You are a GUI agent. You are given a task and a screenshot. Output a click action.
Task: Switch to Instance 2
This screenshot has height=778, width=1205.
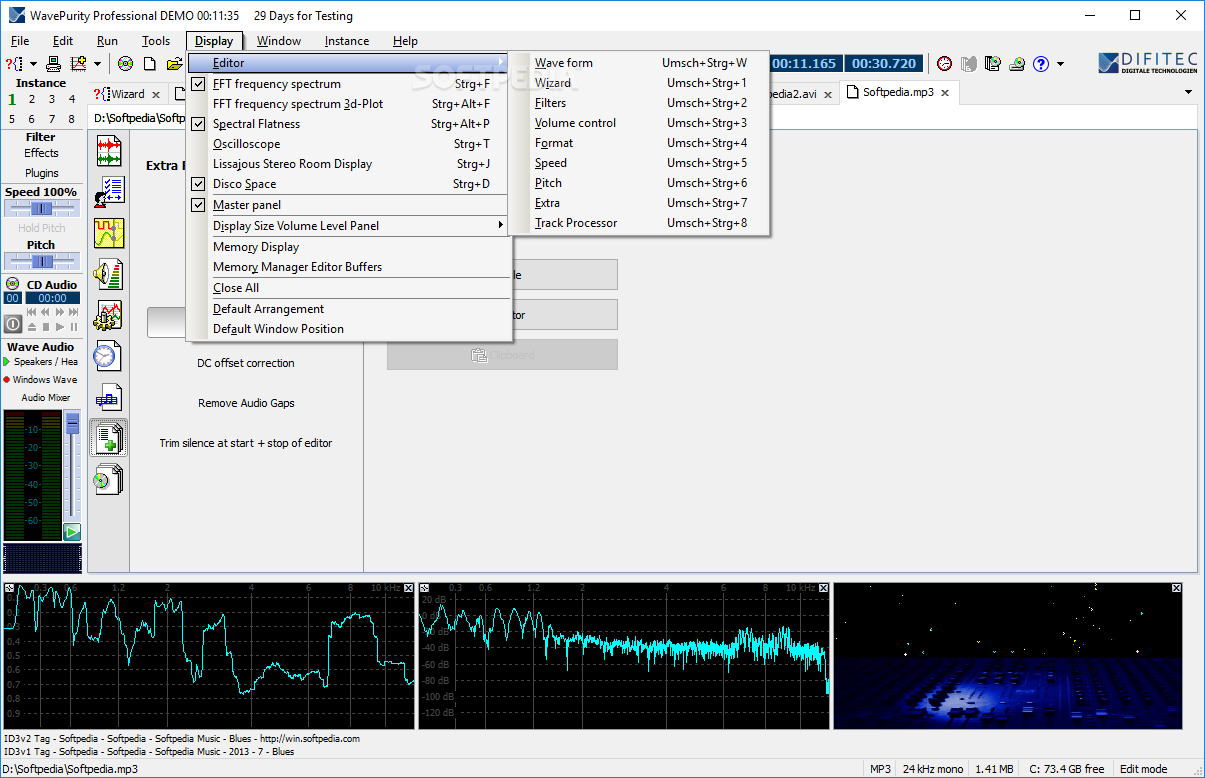tap(32, 99)
